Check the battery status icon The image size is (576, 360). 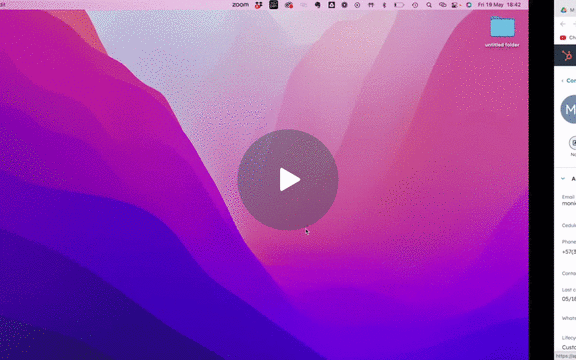coord(399,5)
